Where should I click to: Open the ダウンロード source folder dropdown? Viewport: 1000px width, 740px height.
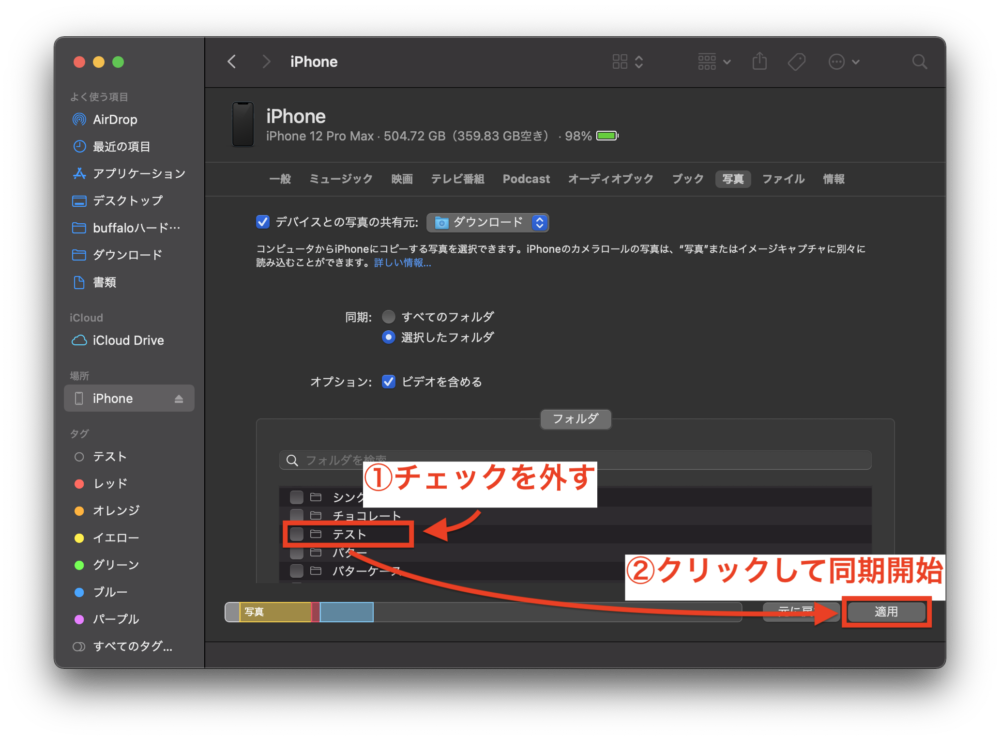coord(488,222)
